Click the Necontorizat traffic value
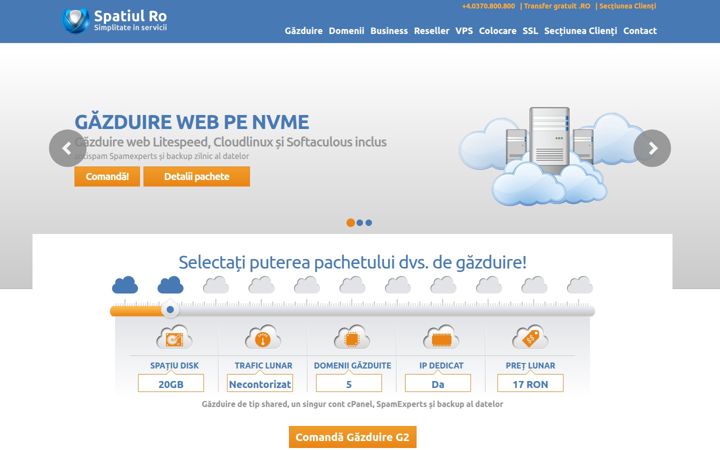This screenshot has width=720, height=450. (260, 383)
